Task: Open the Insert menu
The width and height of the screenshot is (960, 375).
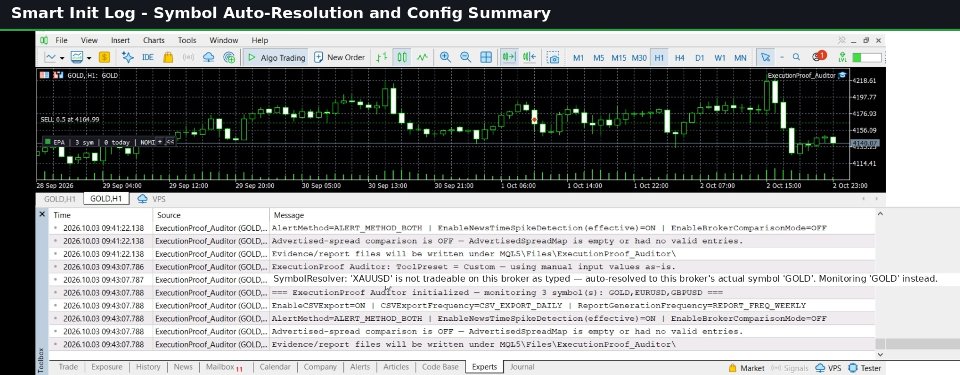Action: (x=120, y=40)
